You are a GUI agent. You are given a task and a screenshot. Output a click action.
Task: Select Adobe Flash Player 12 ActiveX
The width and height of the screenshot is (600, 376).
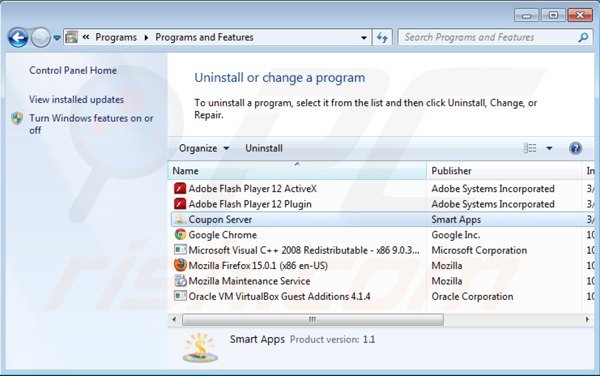(x=253, y=189)
